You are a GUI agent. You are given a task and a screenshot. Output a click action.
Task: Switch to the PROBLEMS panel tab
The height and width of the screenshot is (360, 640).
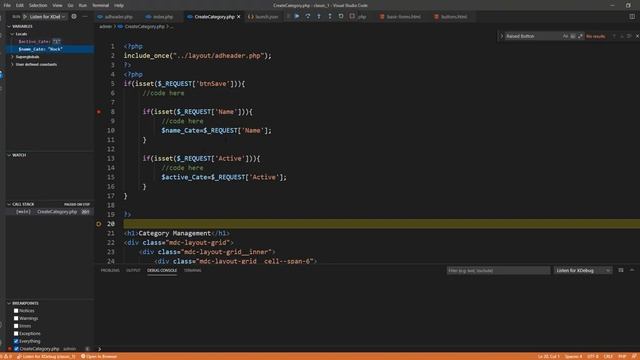(x=110, y=270)
